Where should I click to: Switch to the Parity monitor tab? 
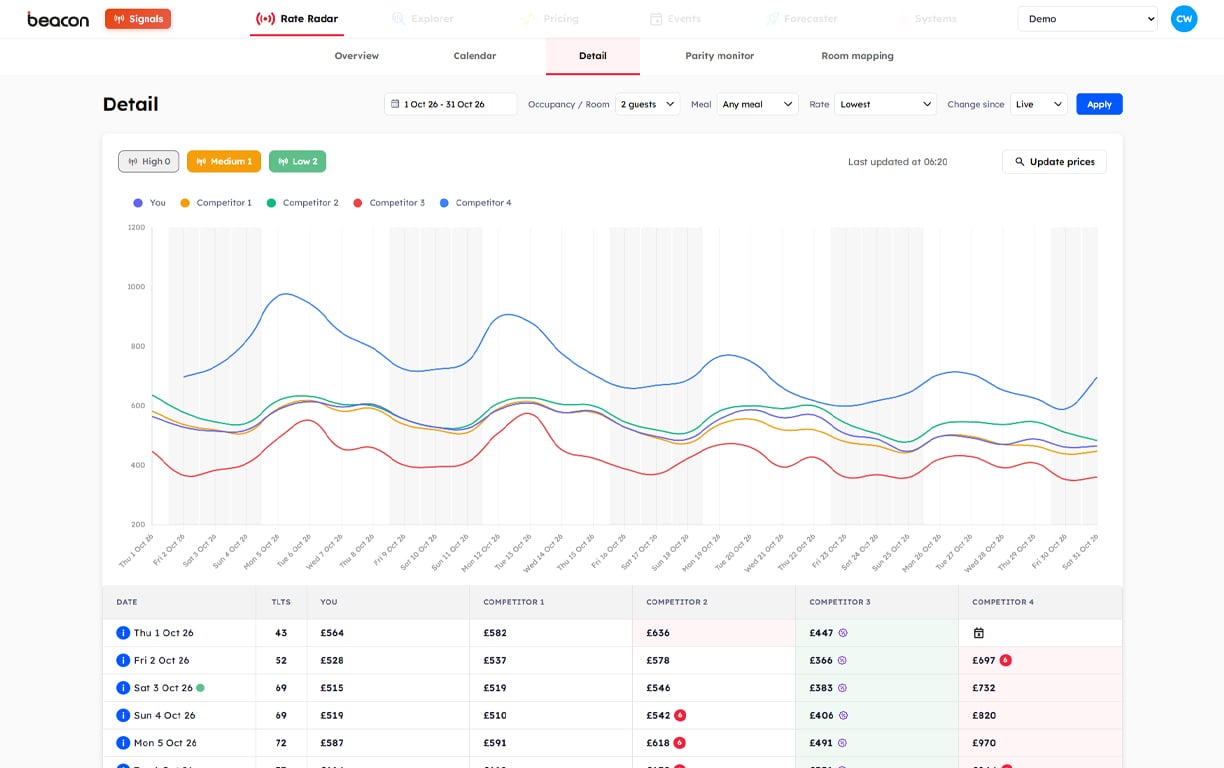(720, 56)
